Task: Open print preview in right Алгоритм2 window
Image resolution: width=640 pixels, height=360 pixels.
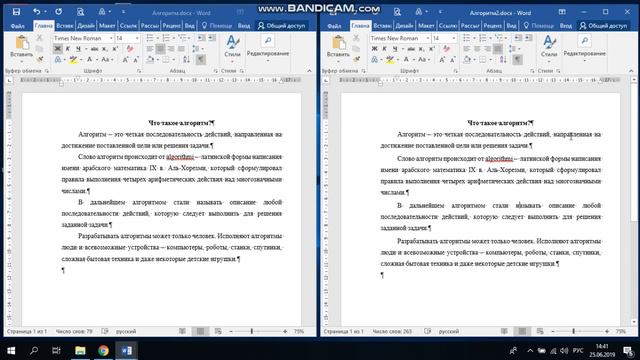Action: click(x=397, y=12)
